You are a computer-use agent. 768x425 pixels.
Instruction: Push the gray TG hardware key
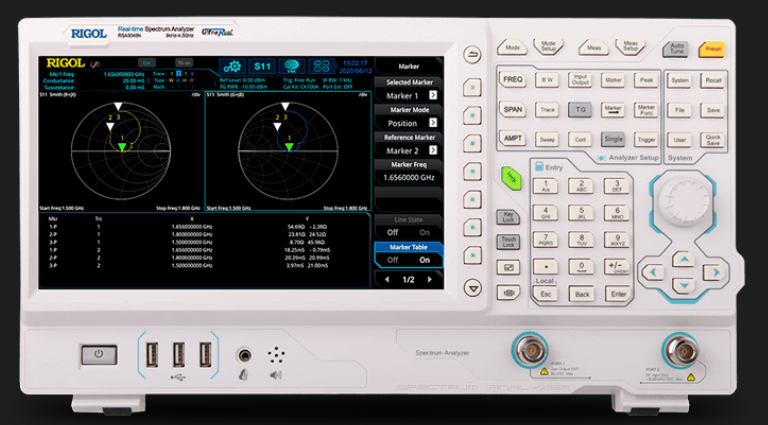[580, 110]
